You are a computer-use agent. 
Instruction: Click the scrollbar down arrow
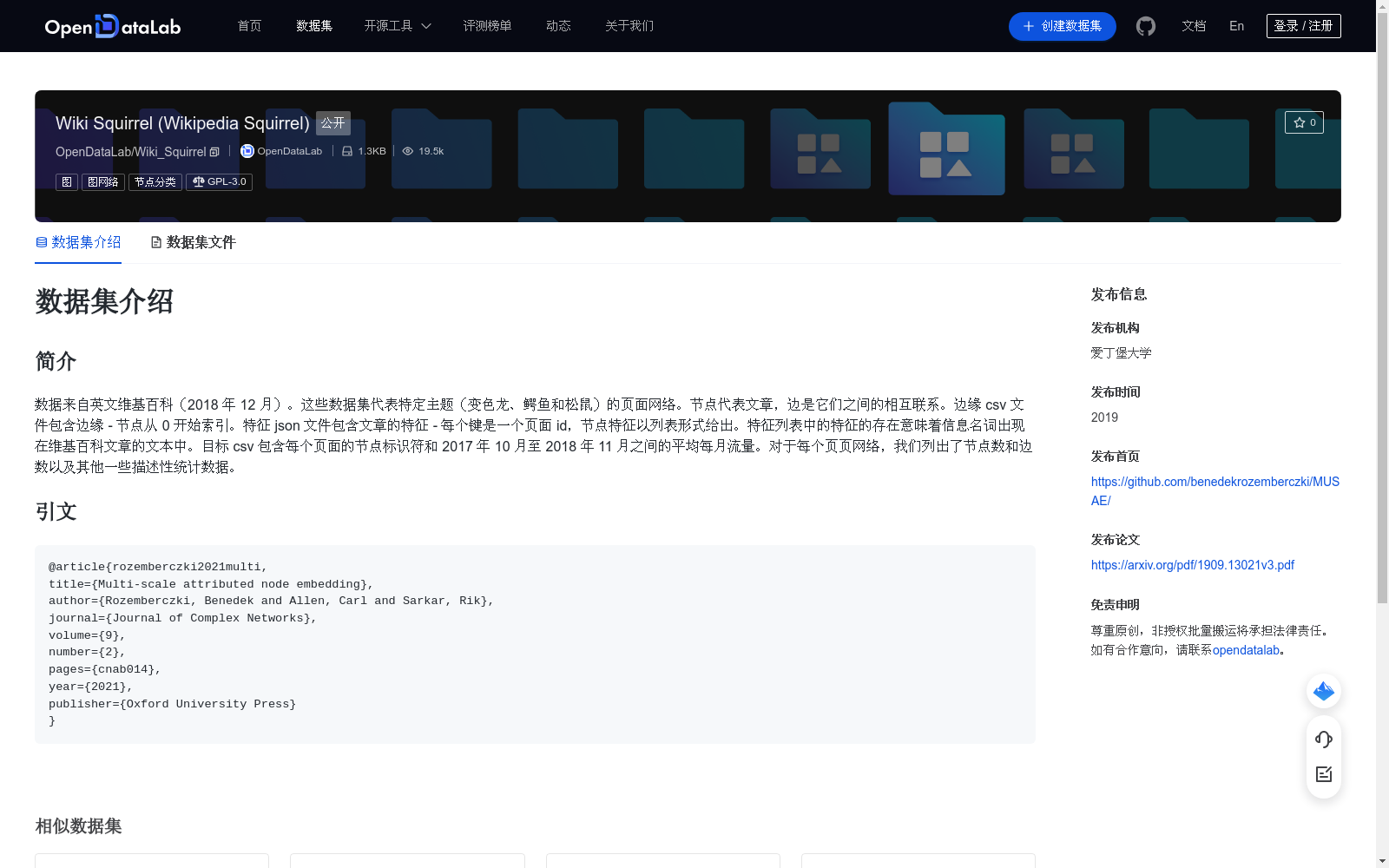tap(1382, 861)
